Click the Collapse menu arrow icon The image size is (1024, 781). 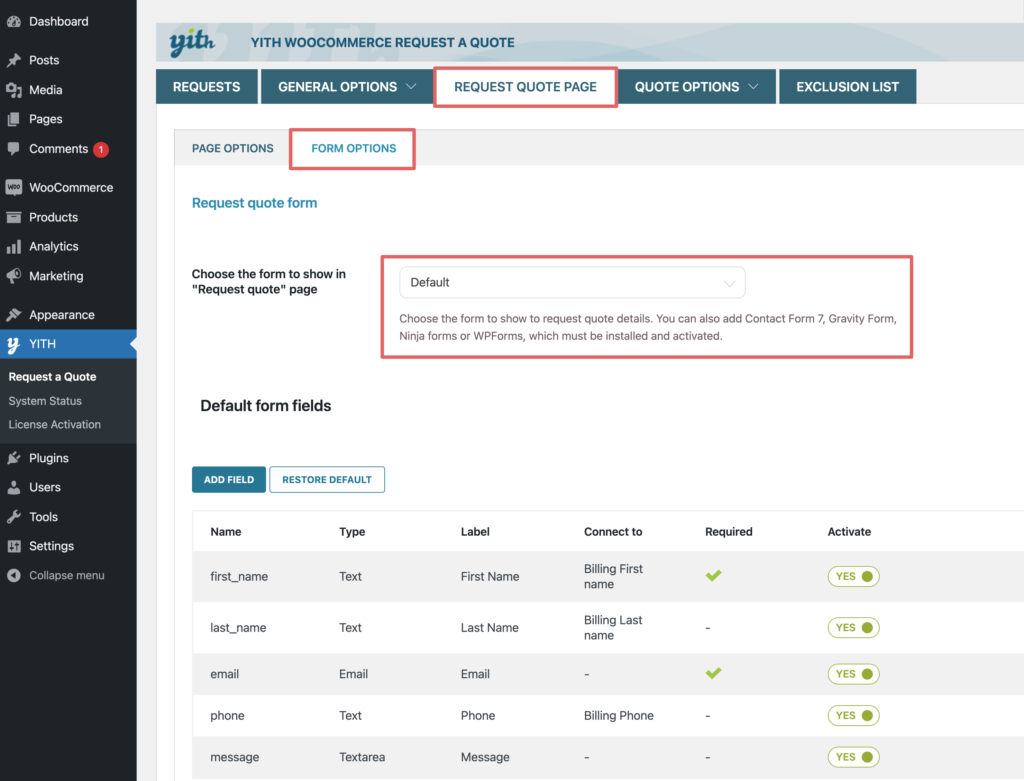point(14,576)
